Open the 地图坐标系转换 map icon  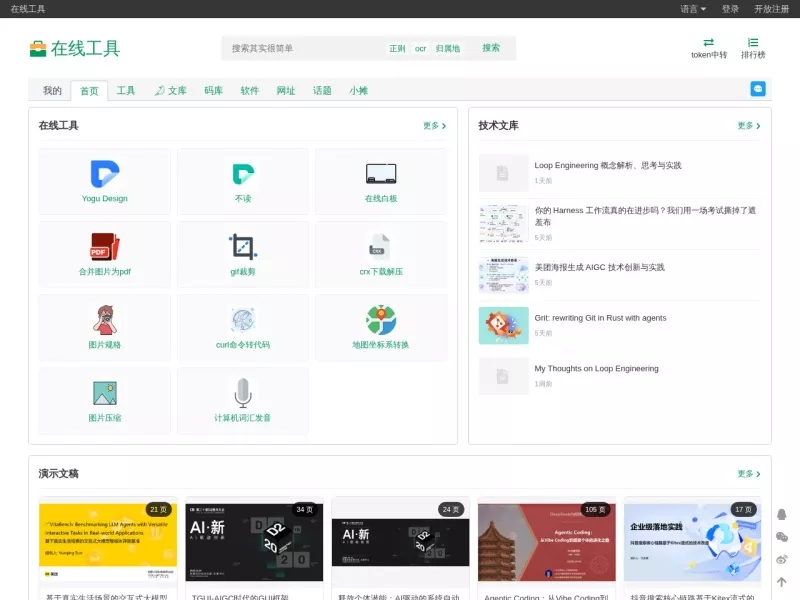[381, 320]
